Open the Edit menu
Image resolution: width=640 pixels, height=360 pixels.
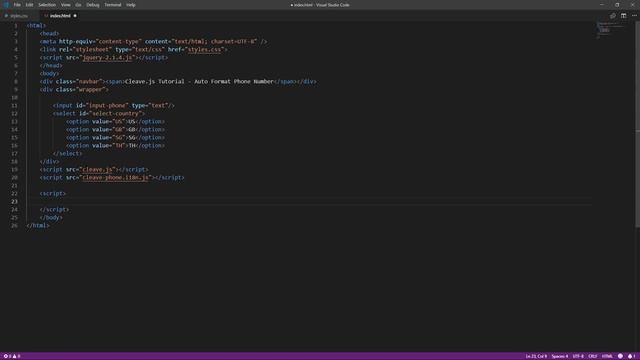point(29,5)
